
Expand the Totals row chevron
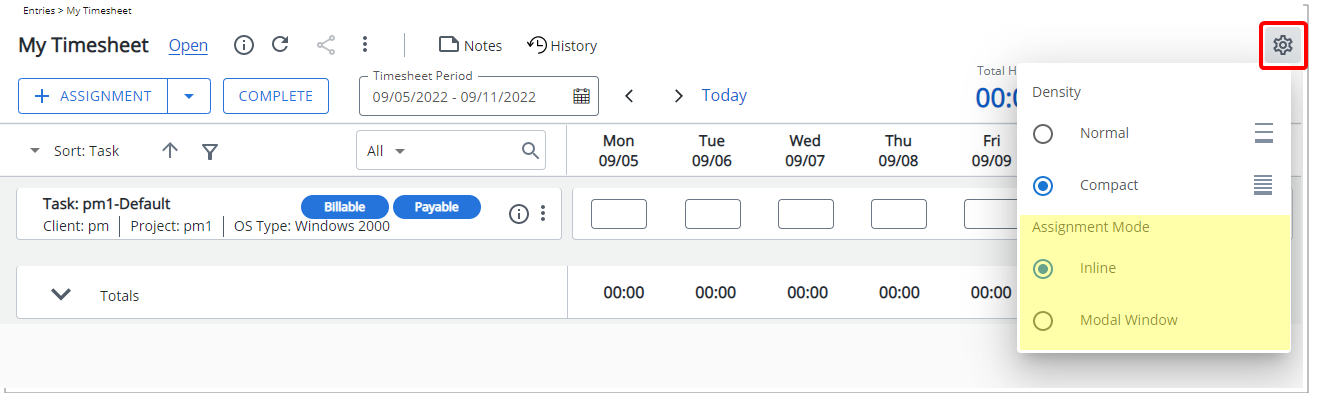[61, 294]
